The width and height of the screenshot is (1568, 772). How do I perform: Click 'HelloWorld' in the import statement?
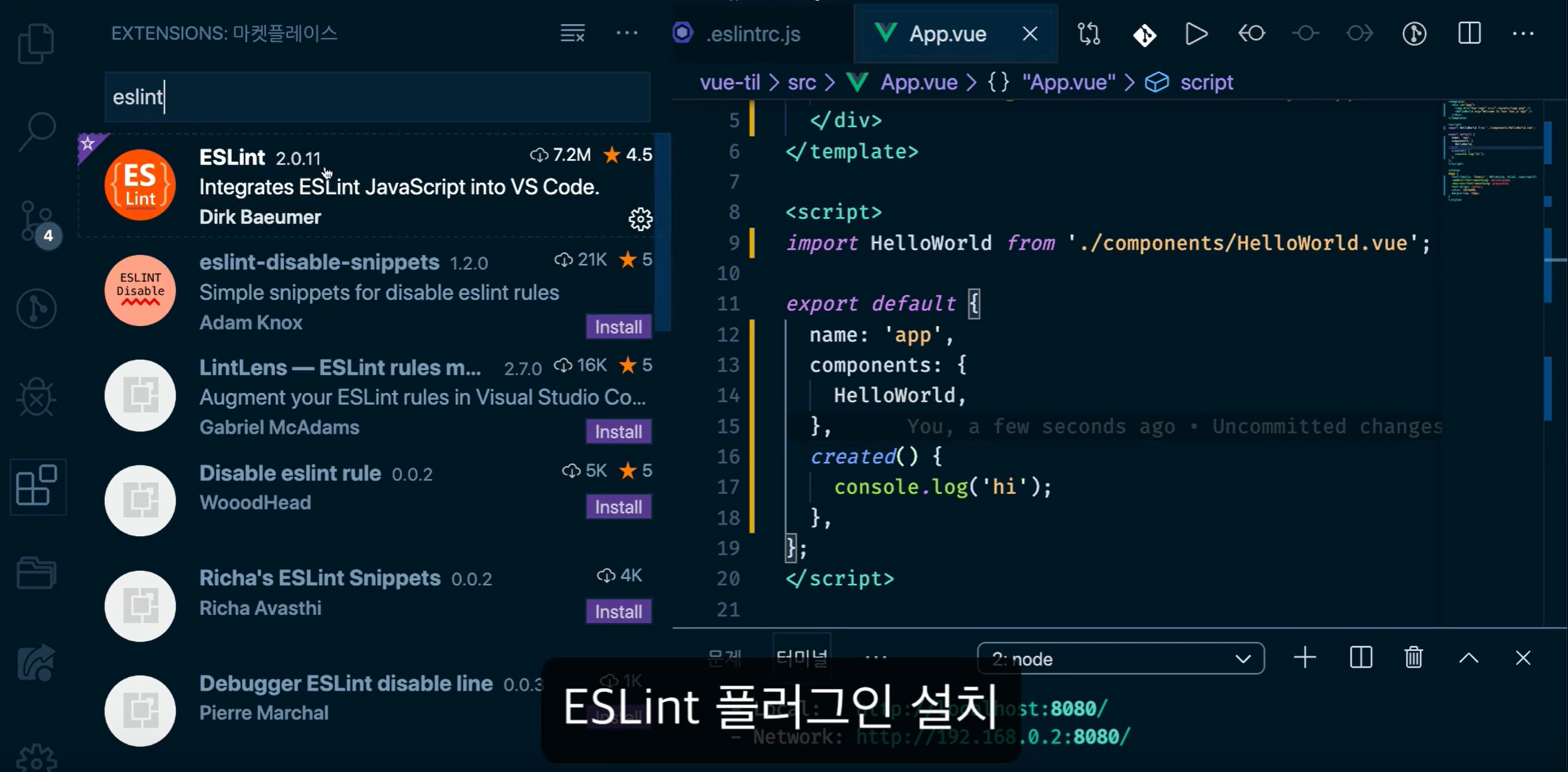931,243
